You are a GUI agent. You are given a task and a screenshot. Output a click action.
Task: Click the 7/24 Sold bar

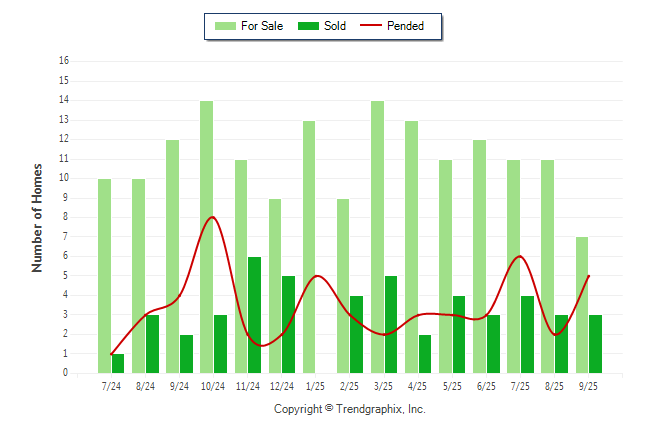click(118, 363)
